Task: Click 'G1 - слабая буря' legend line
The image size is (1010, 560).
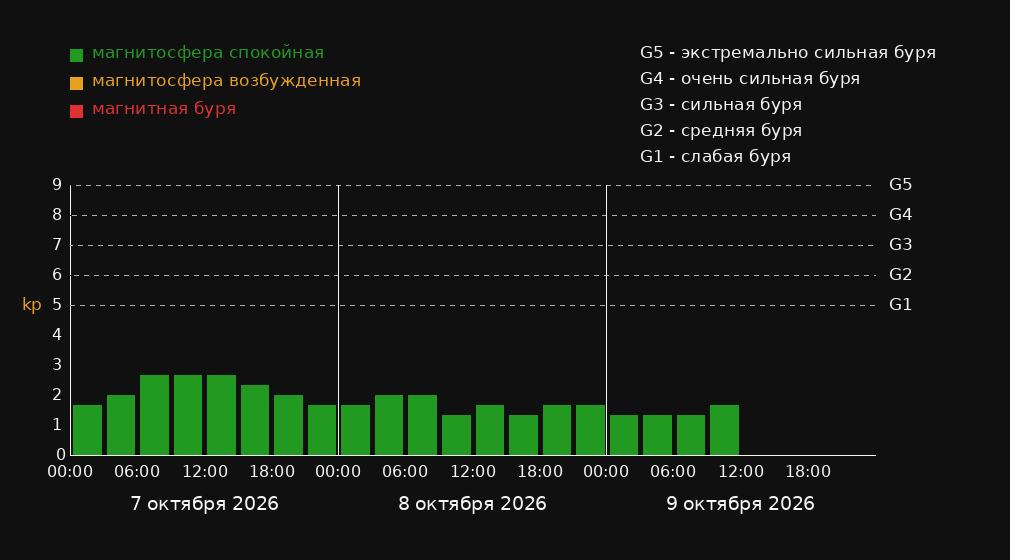Action: (x=715, y=157)
